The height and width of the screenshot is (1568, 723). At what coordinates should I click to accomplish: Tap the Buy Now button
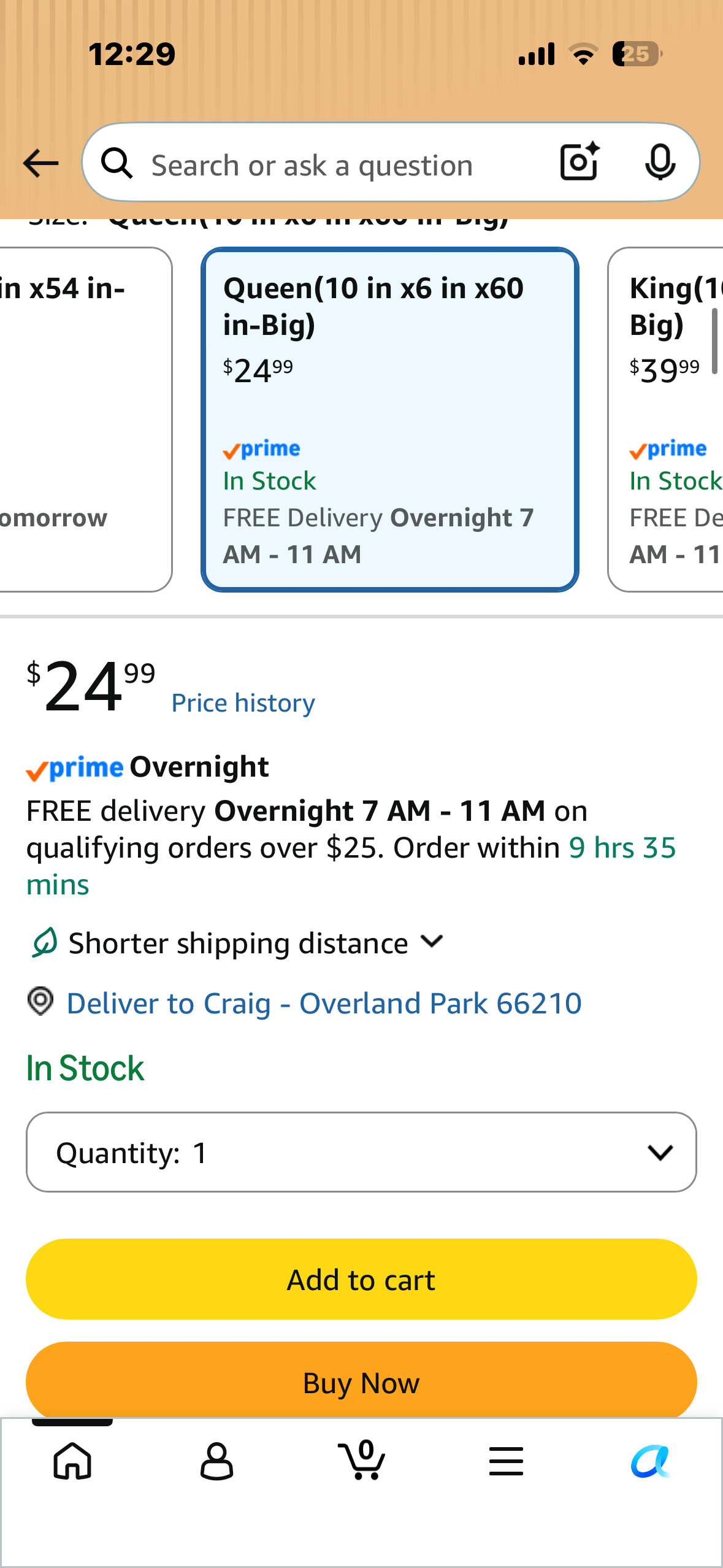tap(361, 1380)
